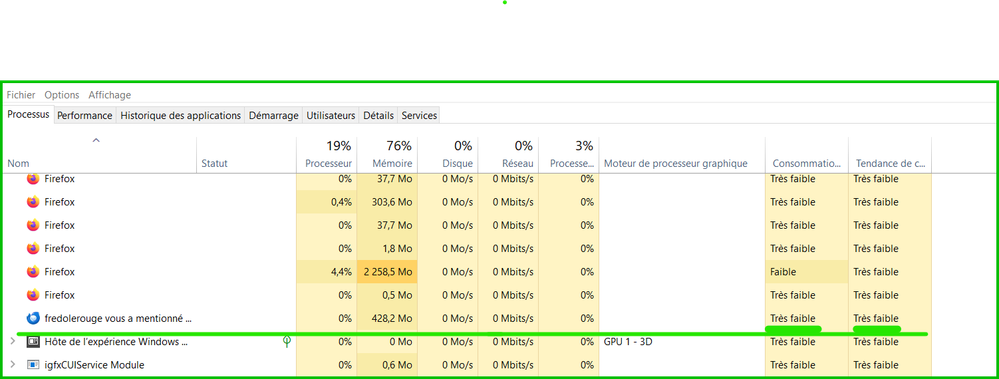Click the 303,6 Mo memory cell
999x379 pixels.
coord(387,202)
